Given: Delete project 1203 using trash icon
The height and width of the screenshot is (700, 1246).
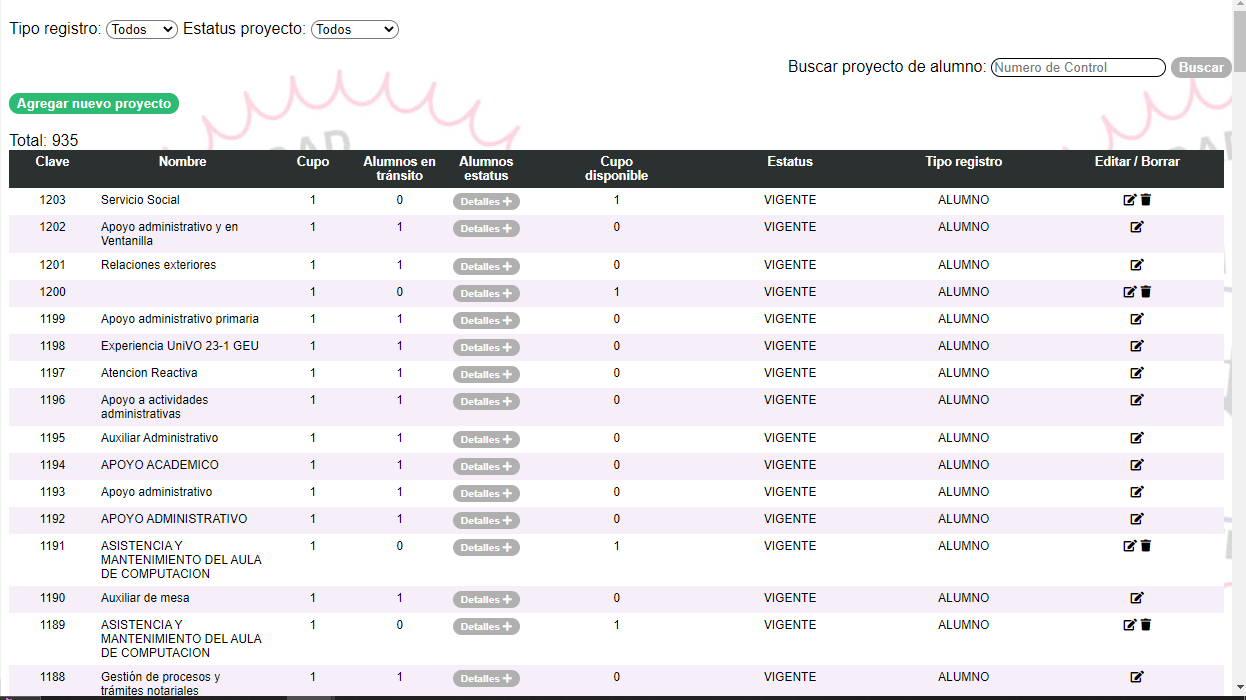Looking at the screenshot, I should pyautogui.click(x=1146, y=200).
